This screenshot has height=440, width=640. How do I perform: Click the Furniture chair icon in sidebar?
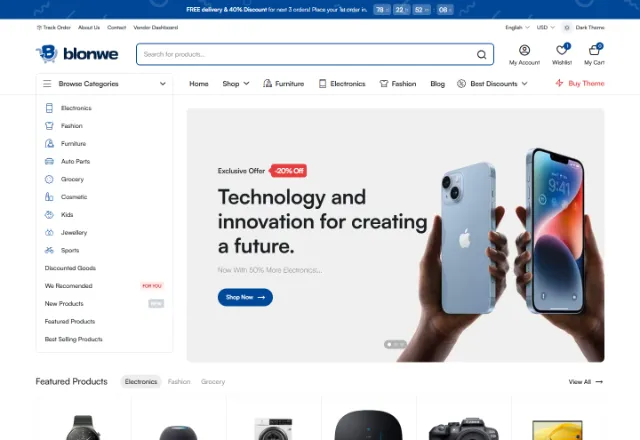click(x=49, y=144)
